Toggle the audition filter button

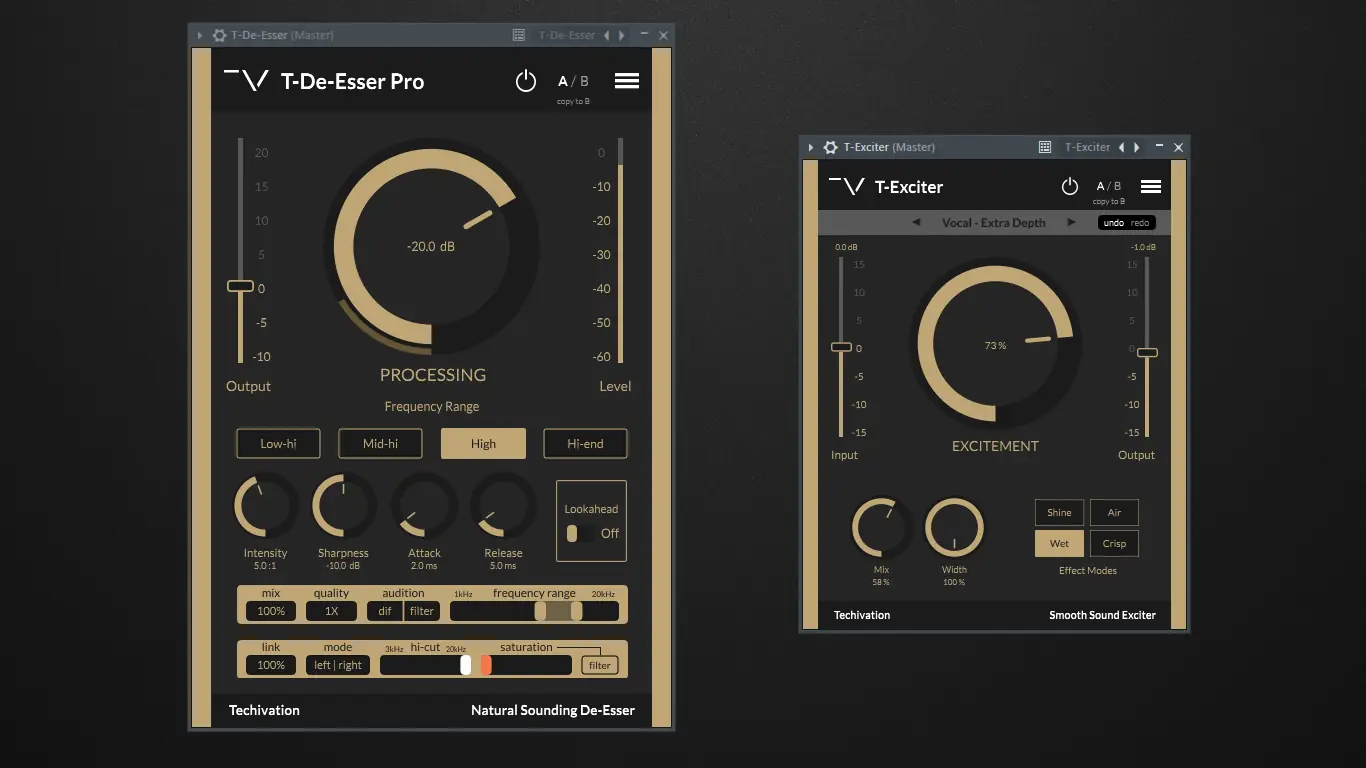pyautogui.click(x=422, y=611)
